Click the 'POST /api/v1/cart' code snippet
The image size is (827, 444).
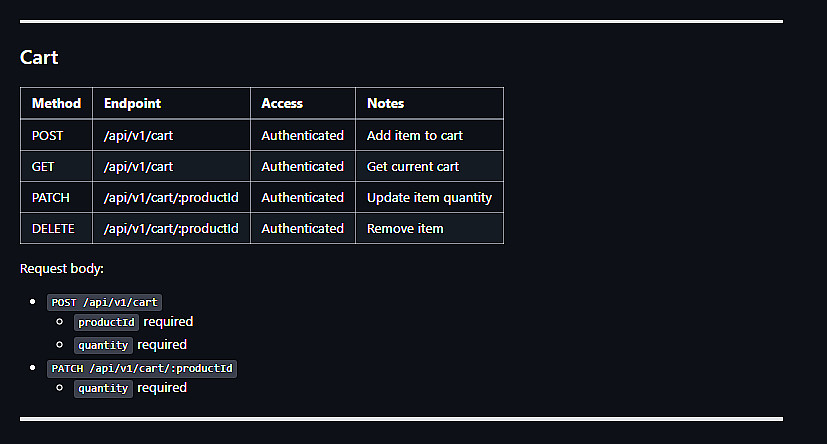[x=105, y=302]
